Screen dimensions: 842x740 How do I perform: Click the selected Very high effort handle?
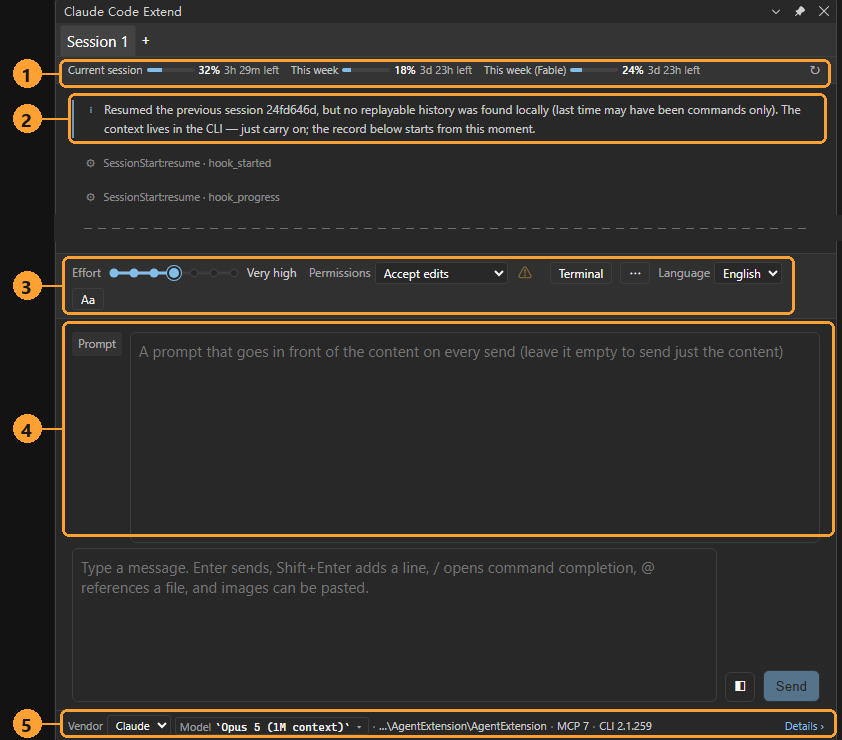click(174, 273)
